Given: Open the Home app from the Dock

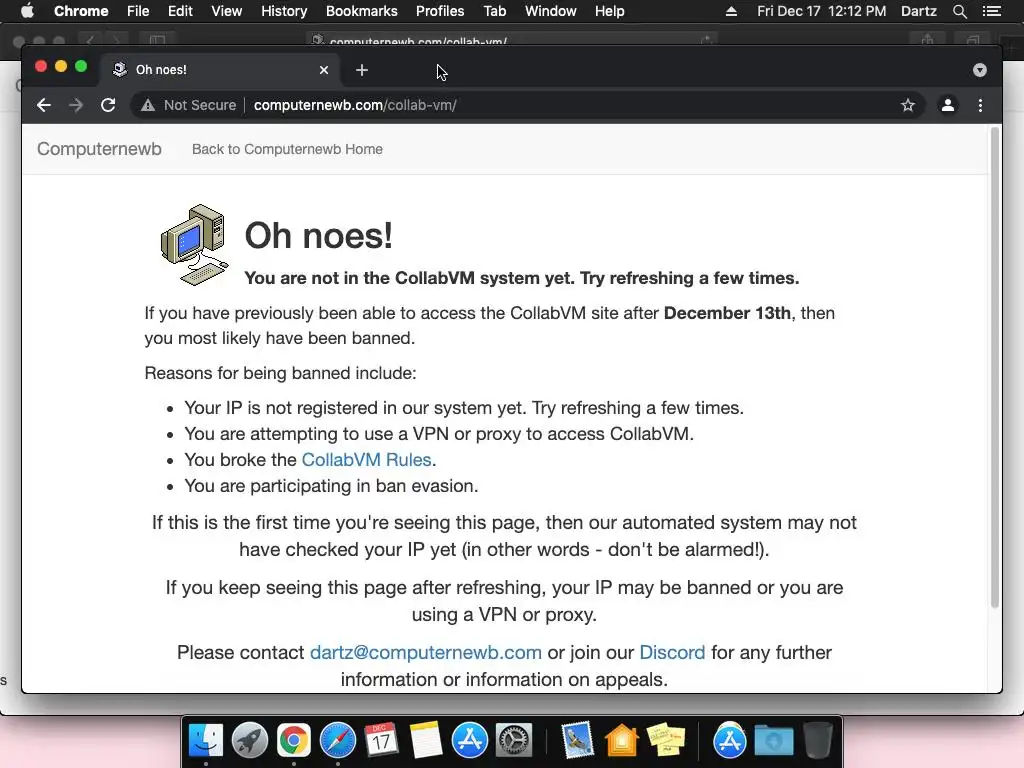Looking at the screenshot, I should [622, 741].
